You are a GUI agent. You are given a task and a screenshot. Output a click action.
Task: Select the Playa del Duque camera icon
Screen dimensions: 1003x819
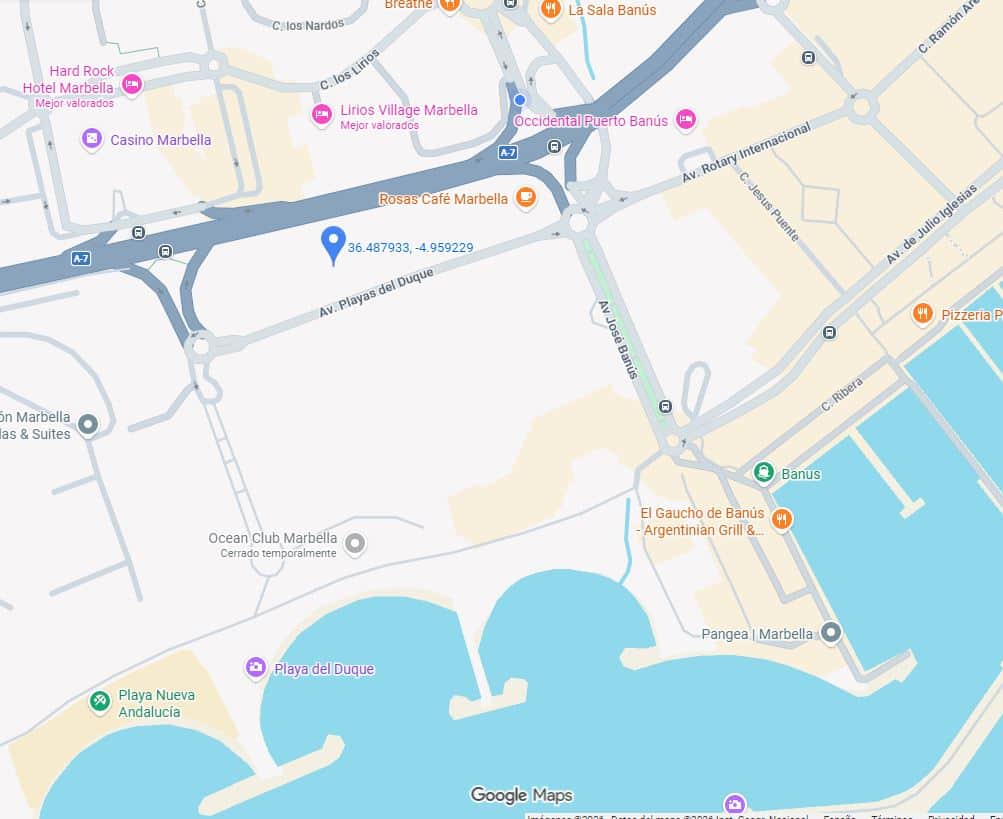tap(256, 667)
